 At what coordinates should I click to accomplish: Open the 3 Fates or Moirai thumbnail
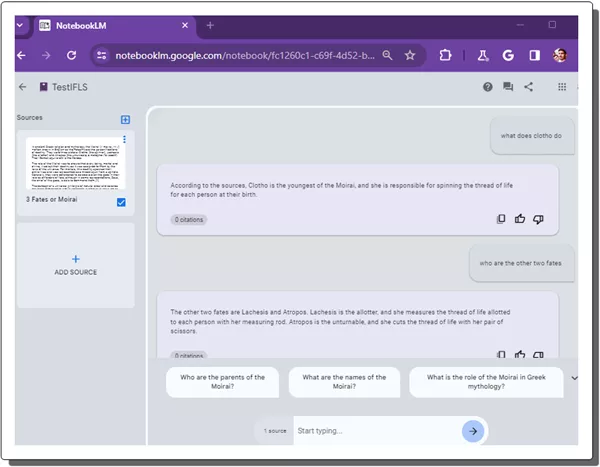(x=75, y=163)
